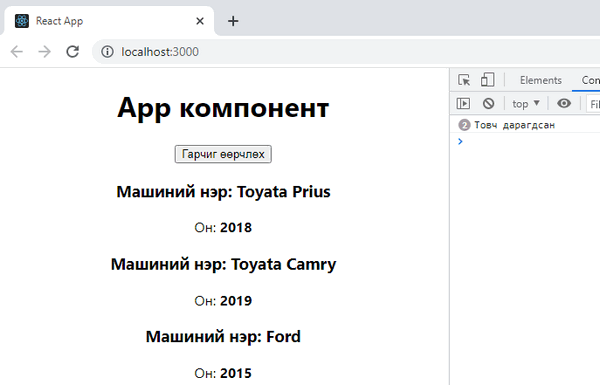Open a new browser tab
Screen dimensions: 600x385
click(233, 21)
